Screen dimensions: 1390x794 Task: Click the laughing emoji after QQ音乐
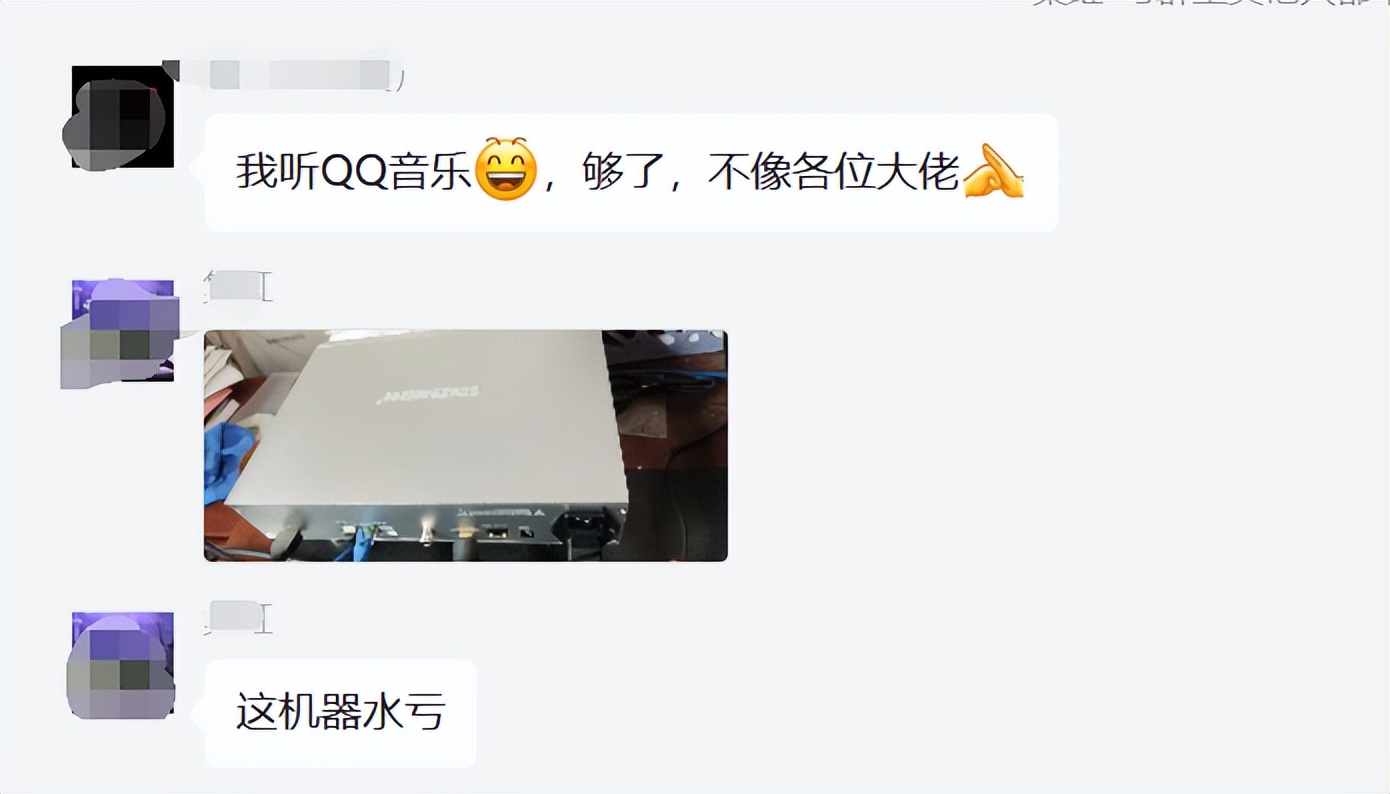coord(505,171)
